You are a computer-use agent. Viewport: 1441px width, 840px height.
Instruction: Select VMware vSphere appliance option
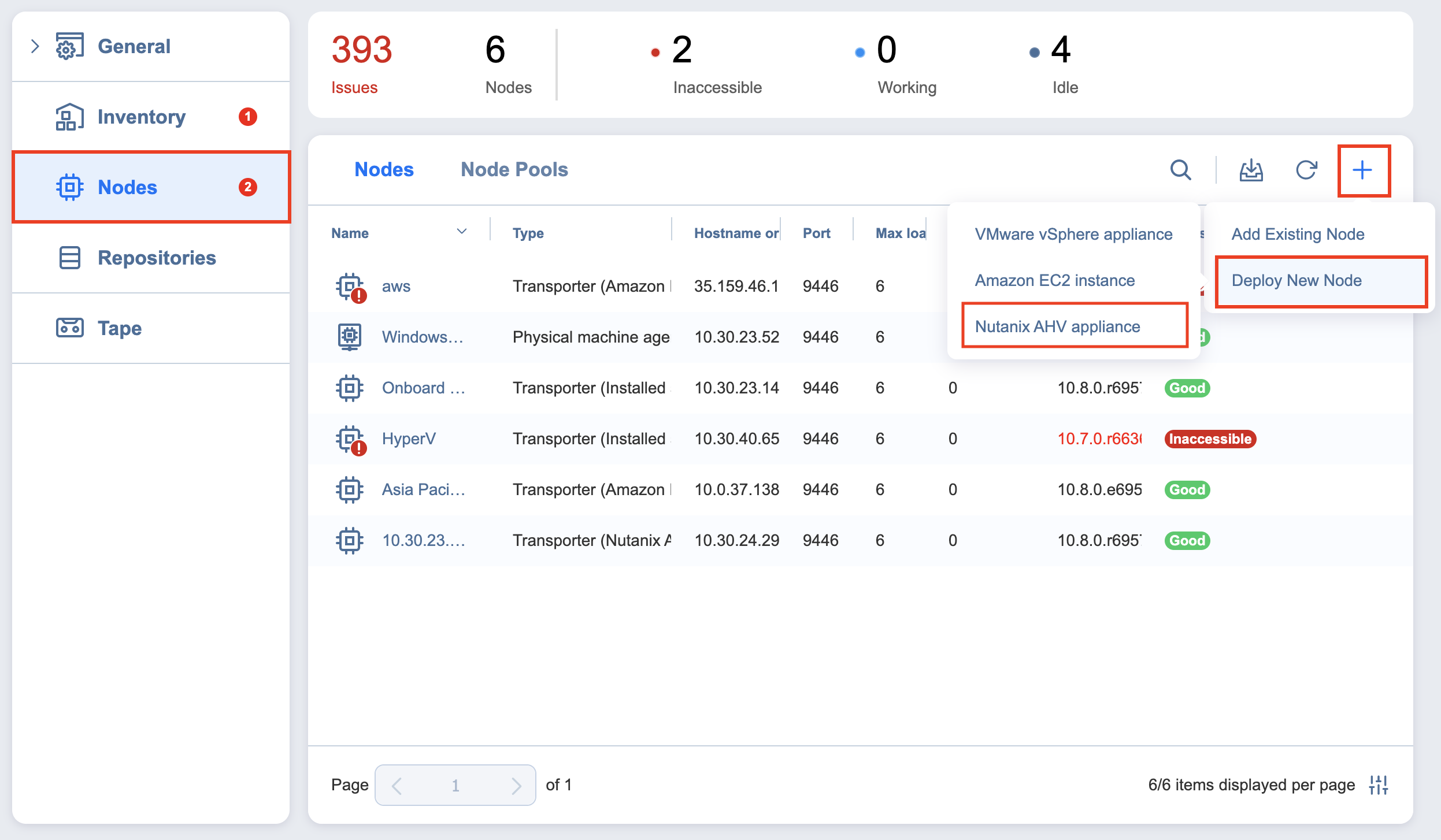click(x=1073, y=234)
